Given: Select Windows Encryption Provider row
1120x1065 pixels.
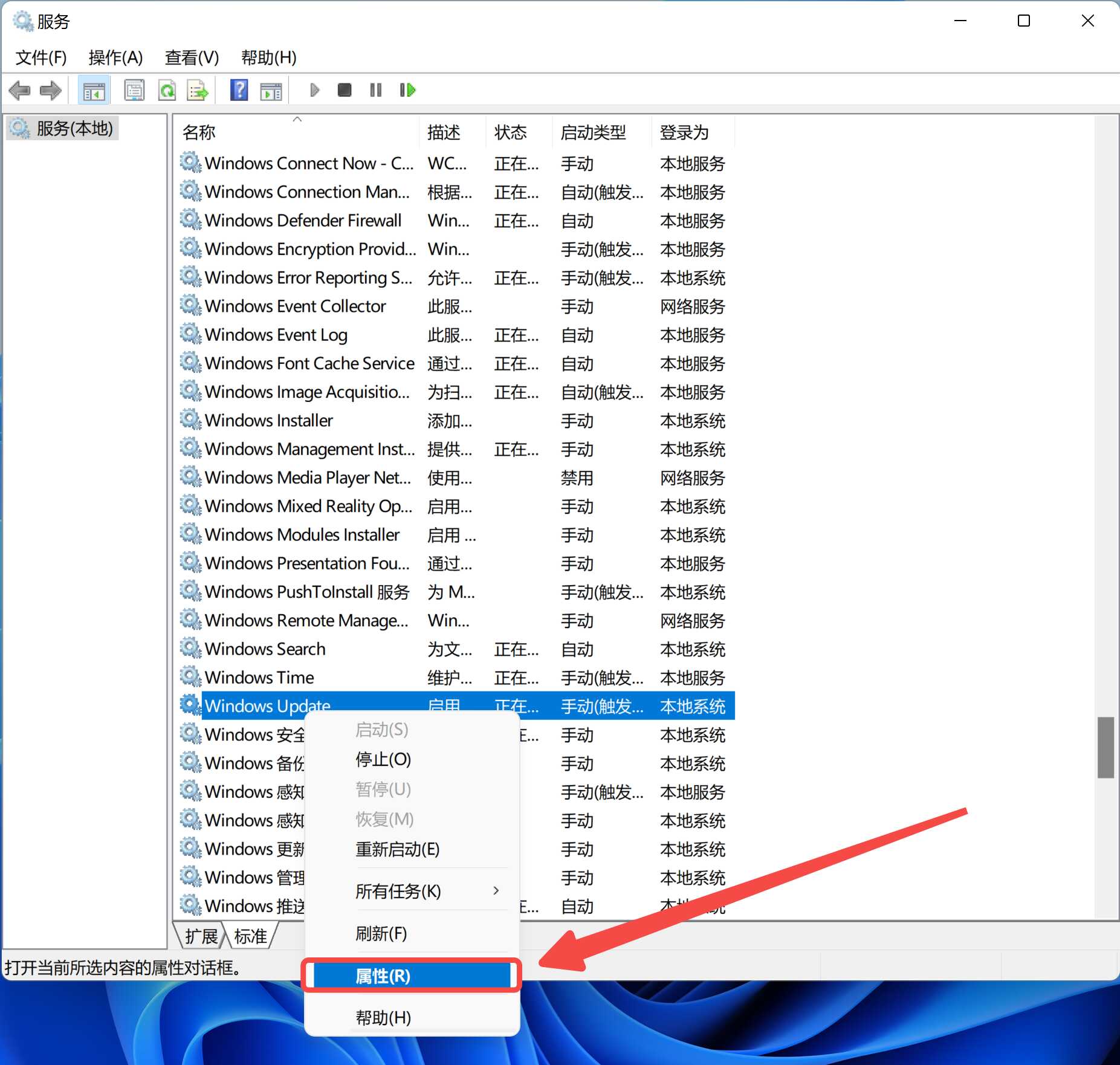Looking at the screenshot, I should coord(456,249).
